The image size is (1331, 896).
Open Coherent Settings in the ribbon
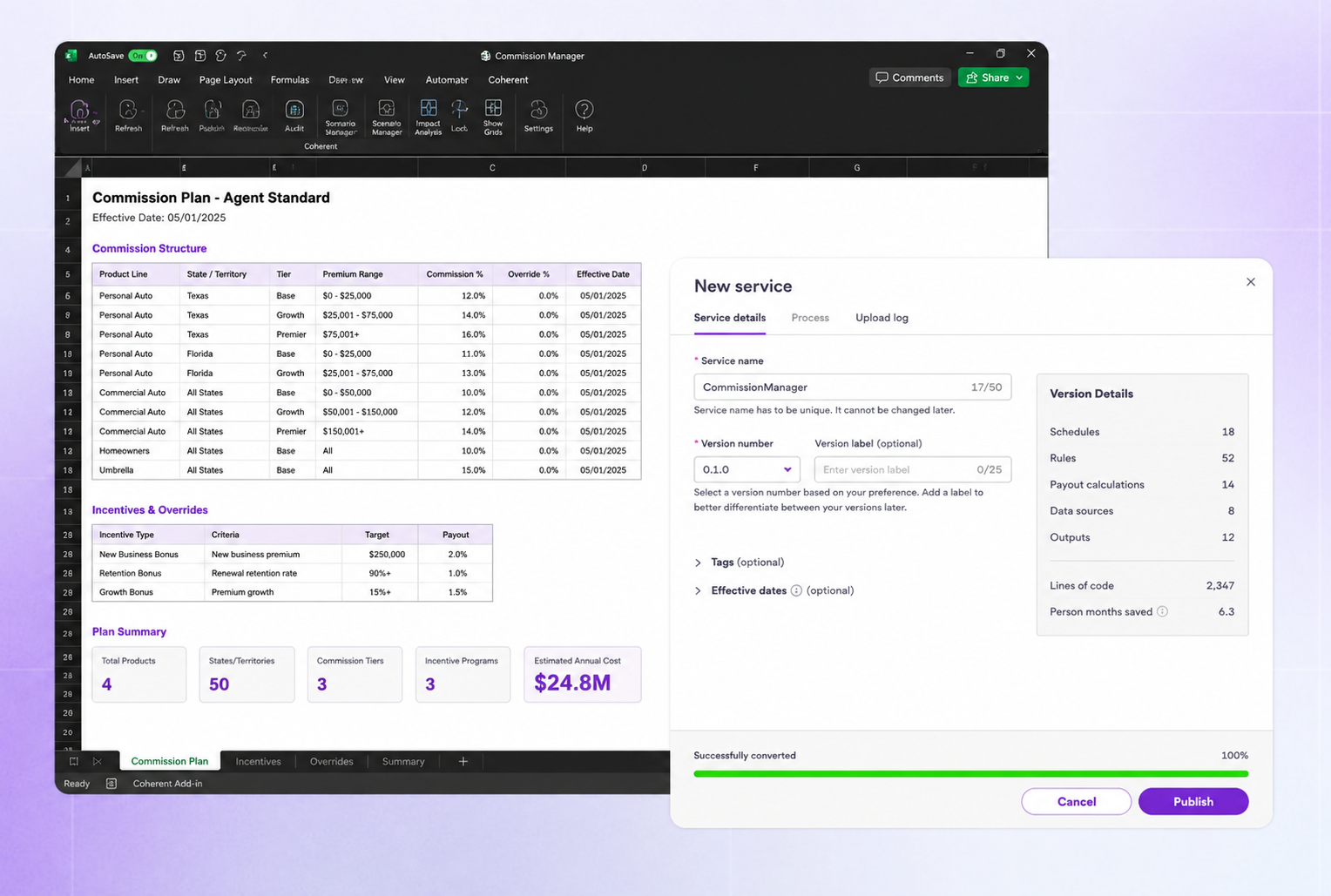(x=538, y=115)
